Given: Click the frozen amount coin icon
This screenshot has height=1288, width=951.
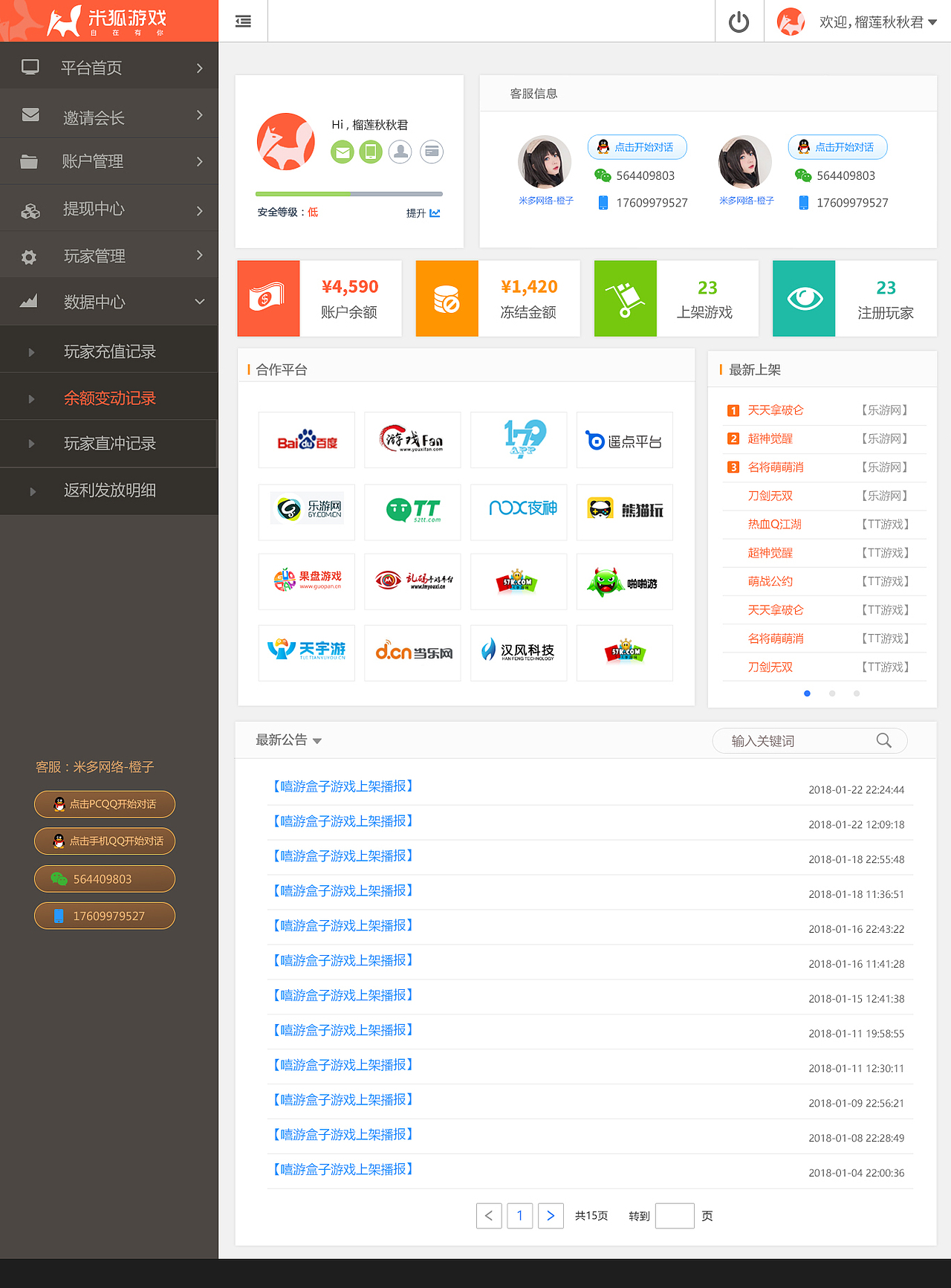Looking at the screenshot, I should (447, 298).
